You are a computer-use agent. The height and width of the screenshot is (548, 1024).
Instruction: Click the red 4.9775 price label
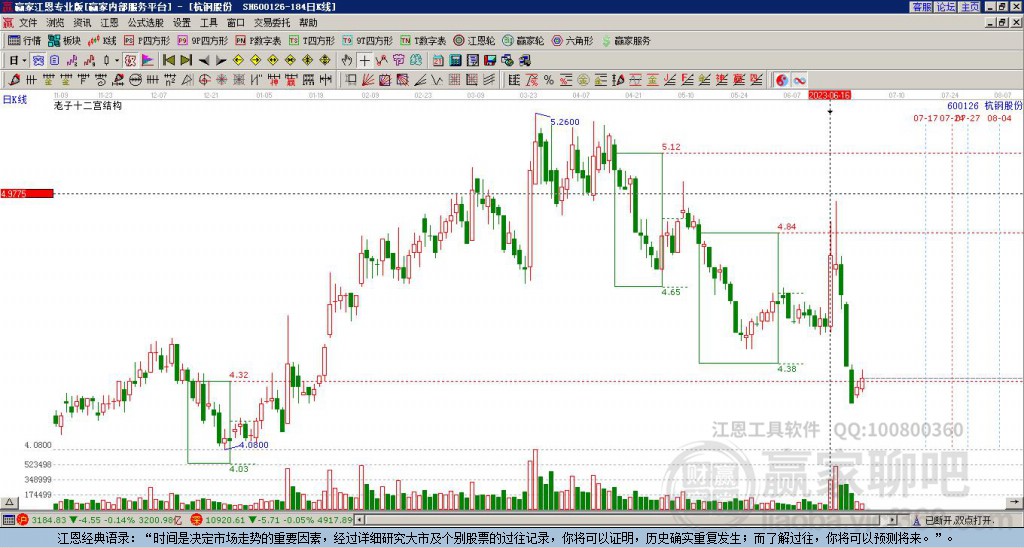point(27,194)
